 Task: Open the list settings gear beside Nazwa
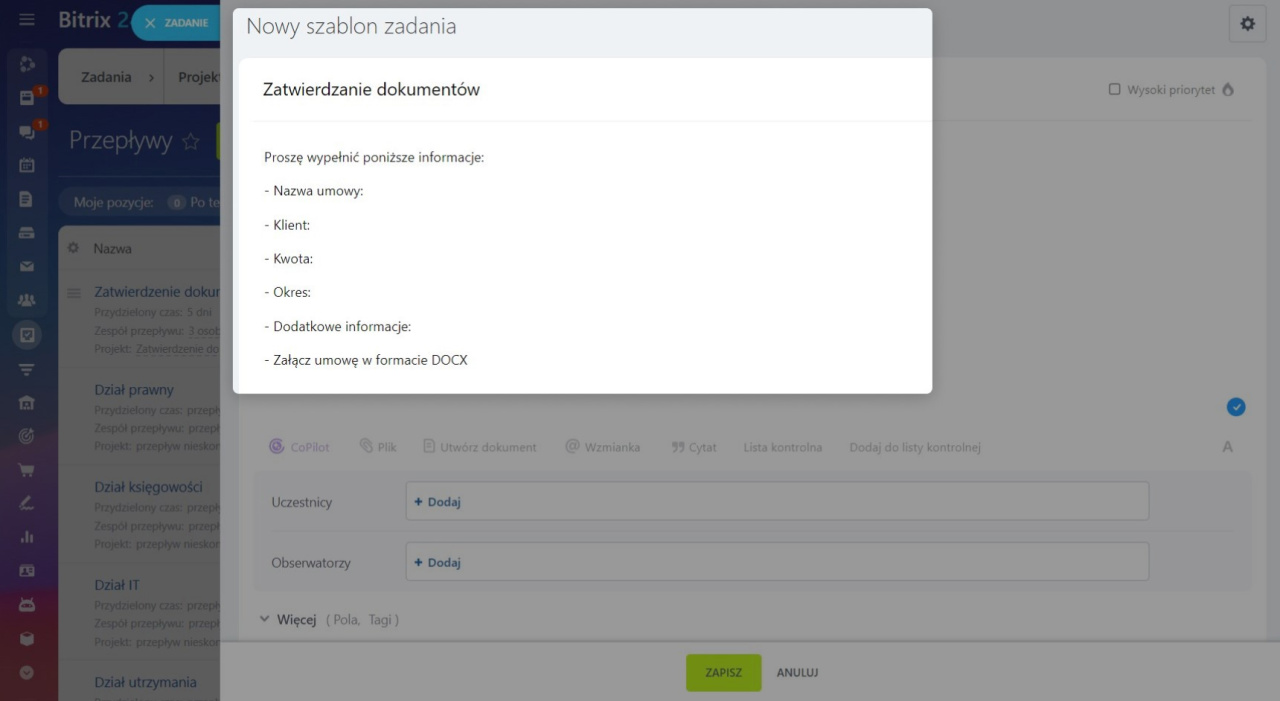[73, 248]
